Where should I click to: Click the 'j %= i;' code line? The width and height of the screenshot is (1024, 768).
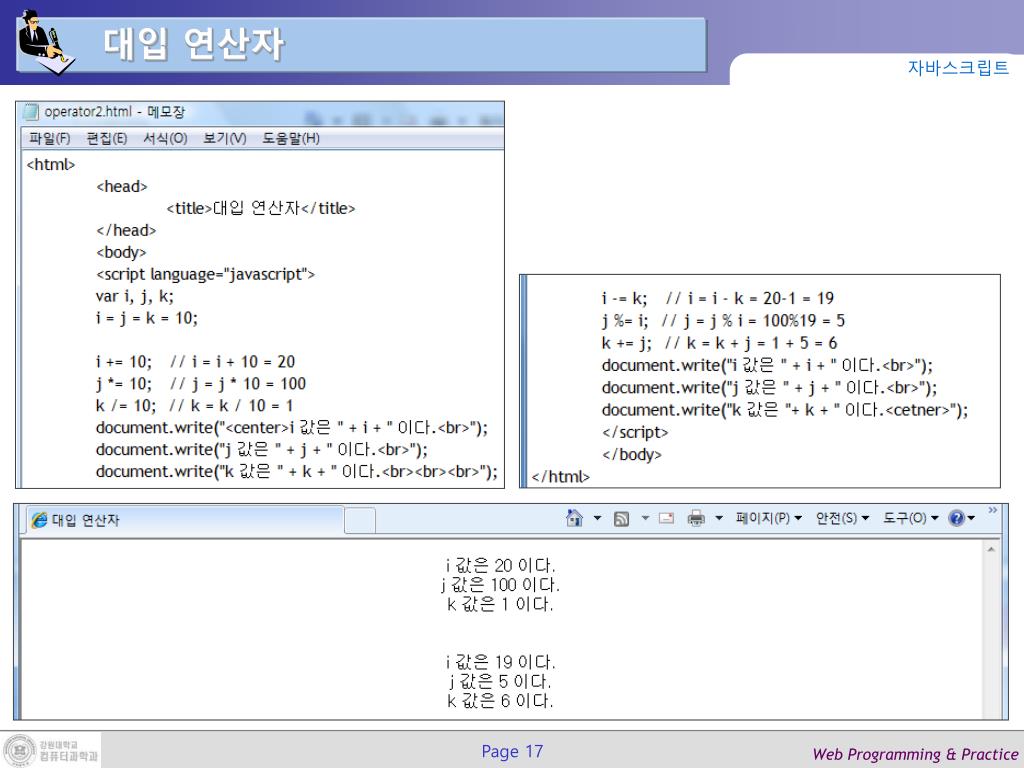coord(723,321)
